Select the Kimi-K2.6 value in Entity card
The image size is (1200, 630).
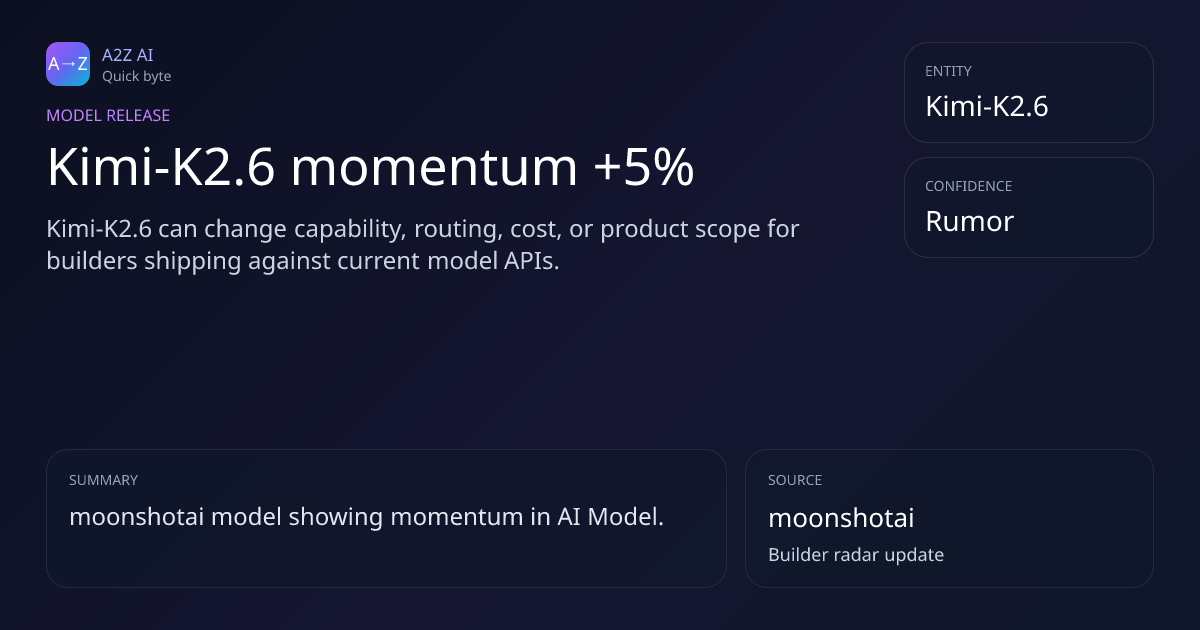coord(986,106)
